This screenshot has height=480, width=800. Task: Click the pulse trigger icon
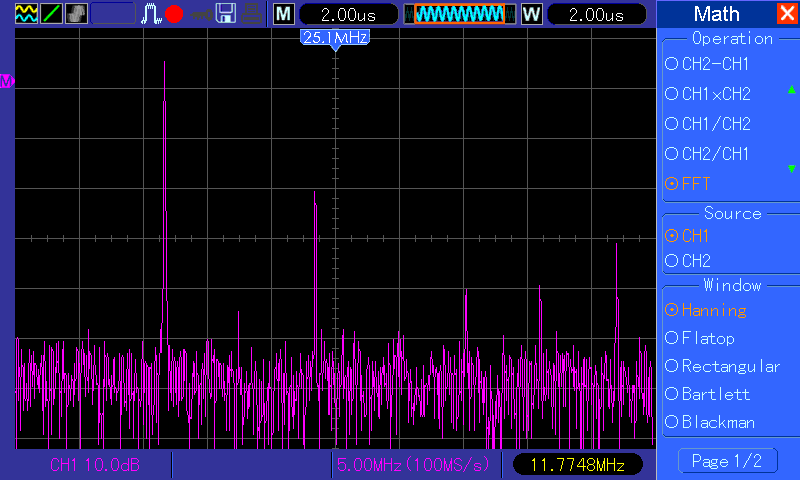[x=151, y=14]
